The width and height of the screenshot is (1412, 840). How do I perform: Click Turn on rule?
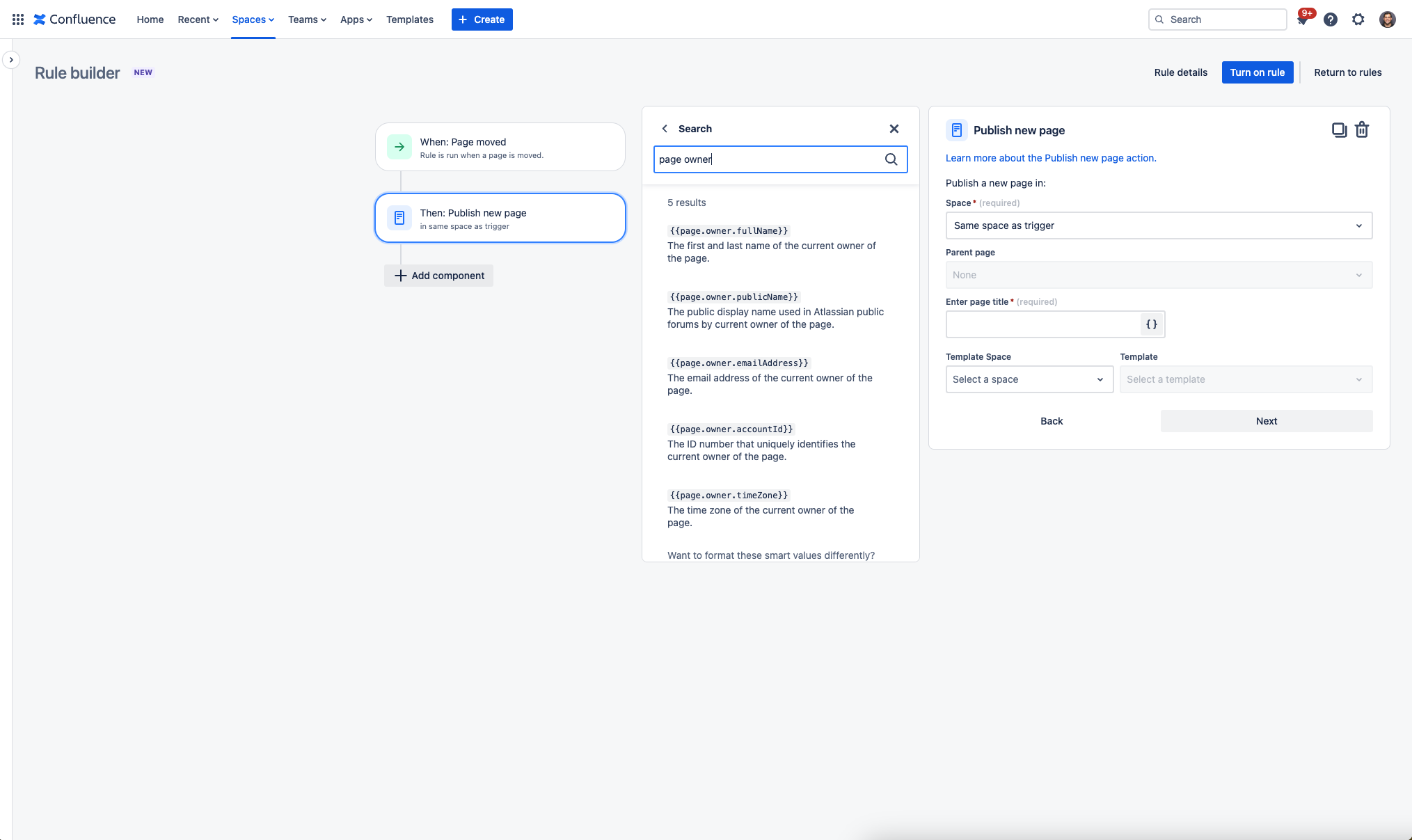click(x=1258, y=72)
